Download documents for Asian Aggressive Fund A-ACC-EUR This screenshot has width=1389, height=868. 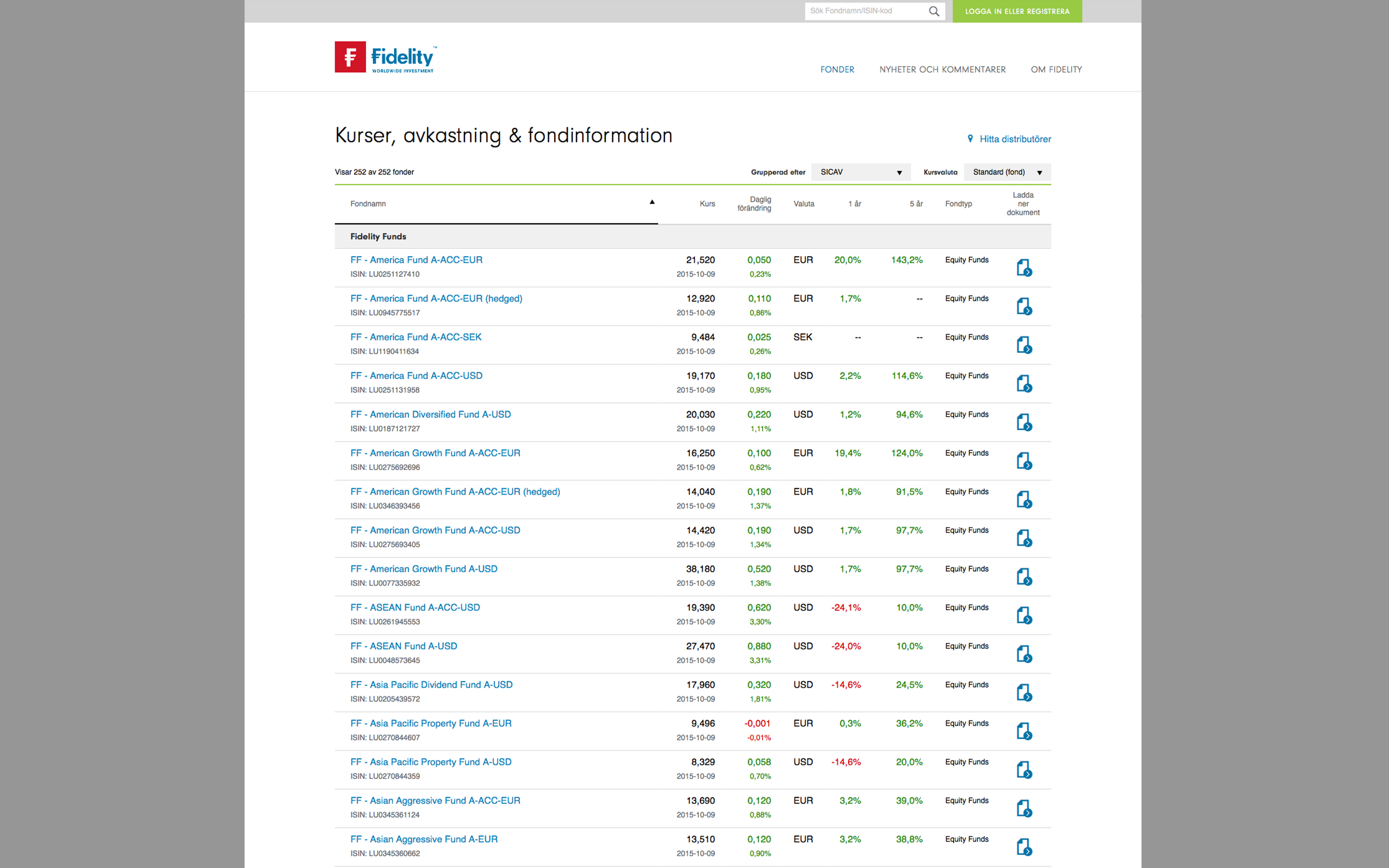tap(1024, 808)
